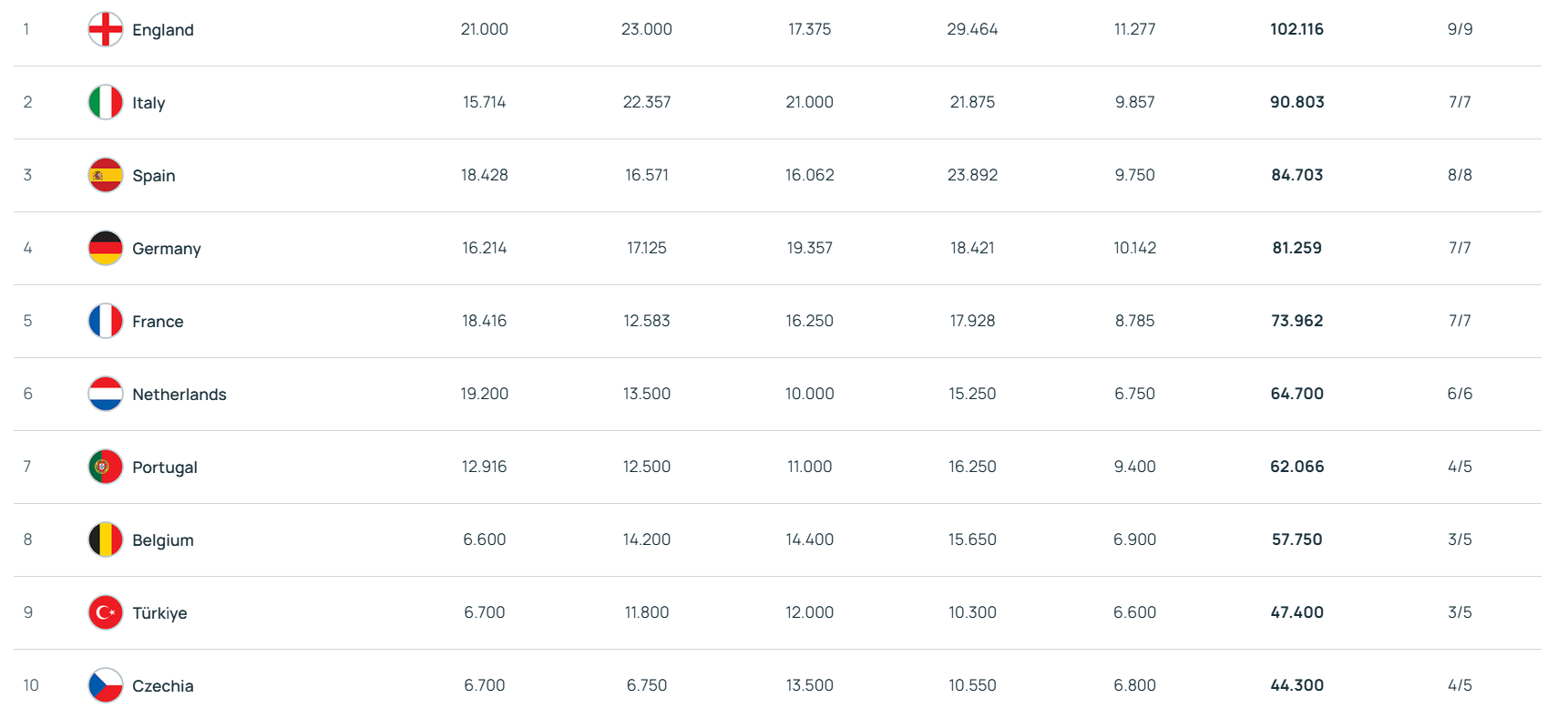Click England's total points 102.116
1568x719 pixels.
tap(1296, 29)
